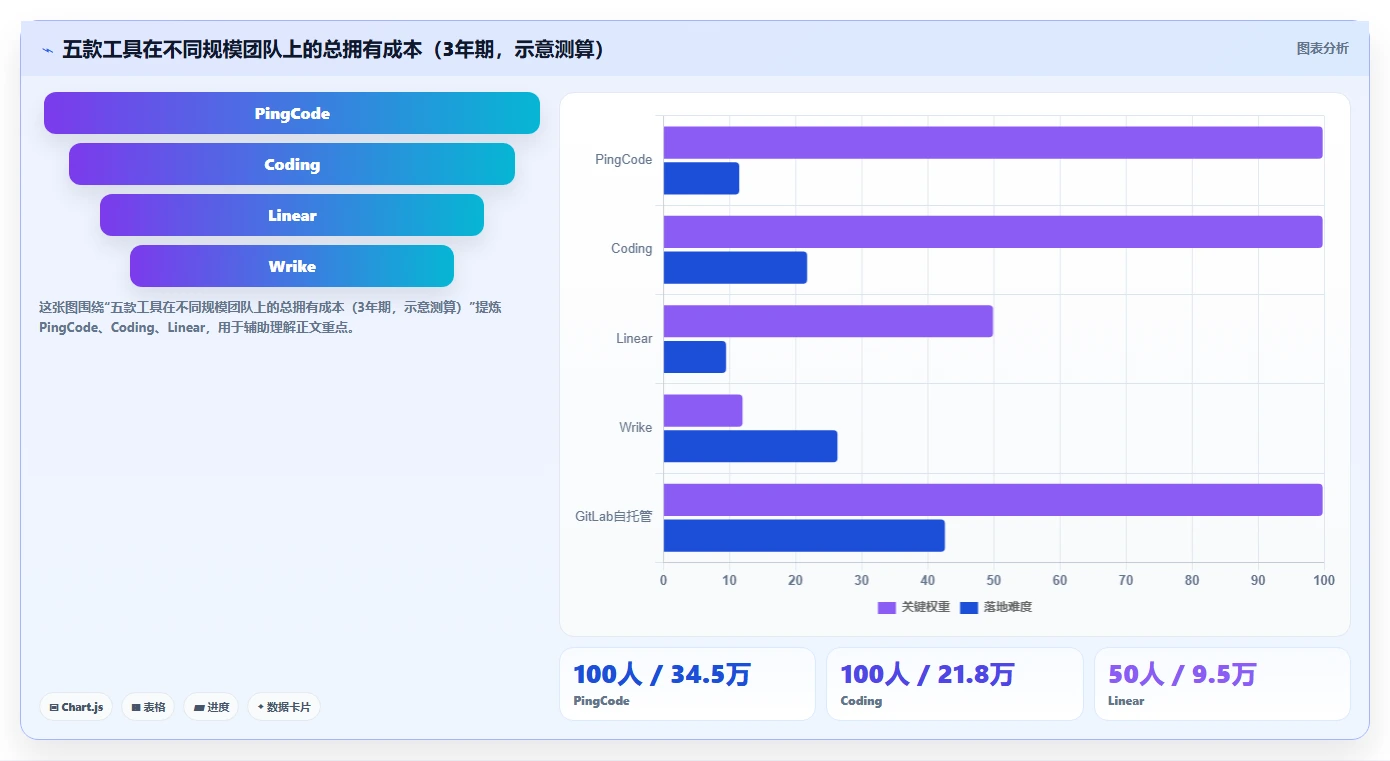The width and height of the screenshot is (1390, 761).
Task: Click the 进度 tag chip
Action: click(211, 707)
